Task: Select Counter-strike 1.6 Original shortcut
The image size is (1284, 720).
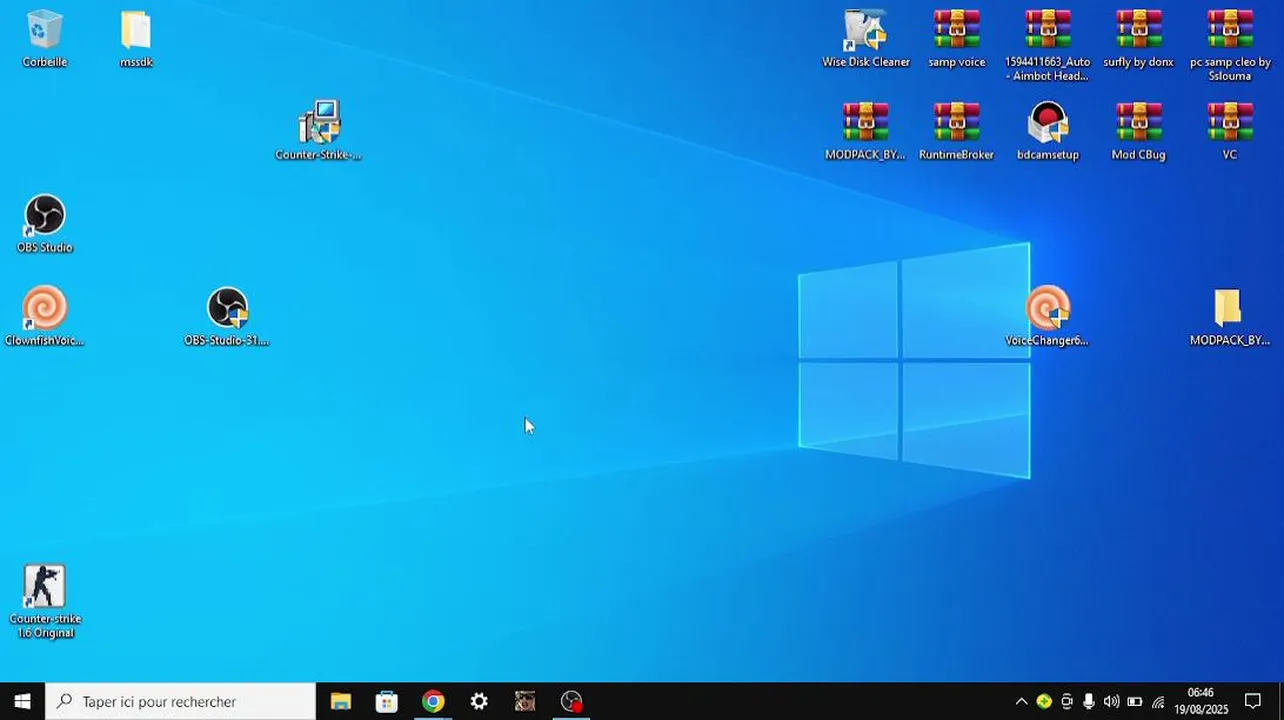Action: coord(44,601)
